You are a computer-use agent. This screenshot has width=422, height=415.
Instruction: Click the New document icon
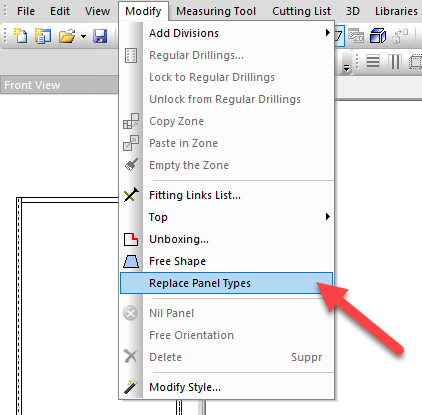click(21, 36)
